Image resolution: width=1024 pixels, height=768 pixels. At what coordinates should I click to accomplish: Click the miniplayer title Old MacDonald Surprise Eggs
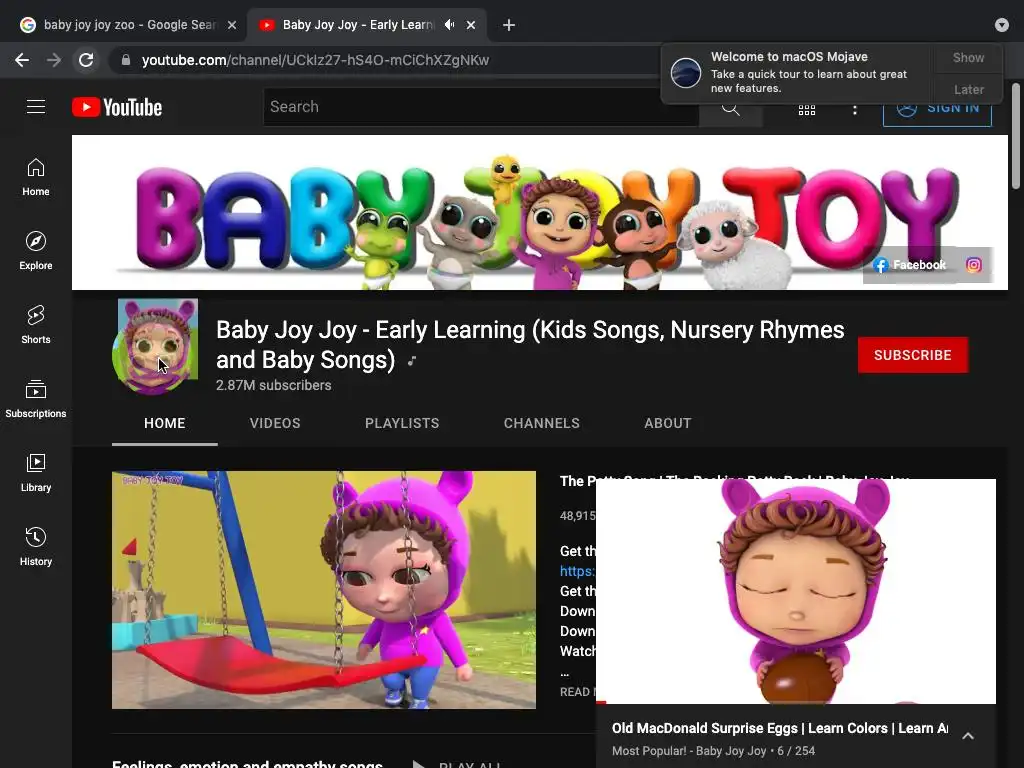click(x=780, y=728)
